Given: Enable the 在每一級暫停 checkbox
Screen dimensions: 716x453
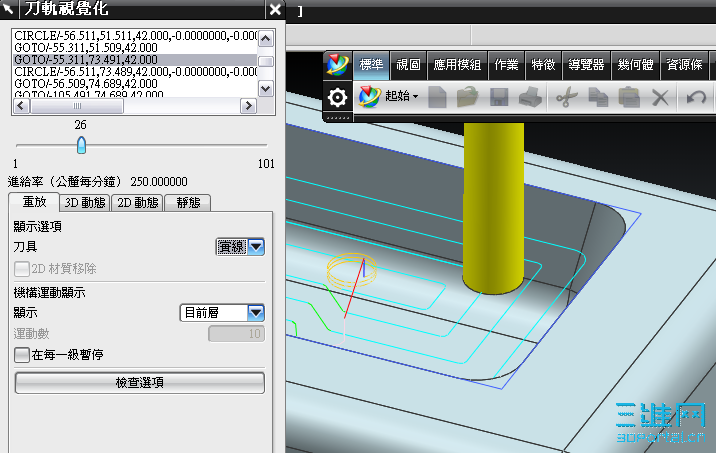Looking at the screenshot, I should [21, 355].
